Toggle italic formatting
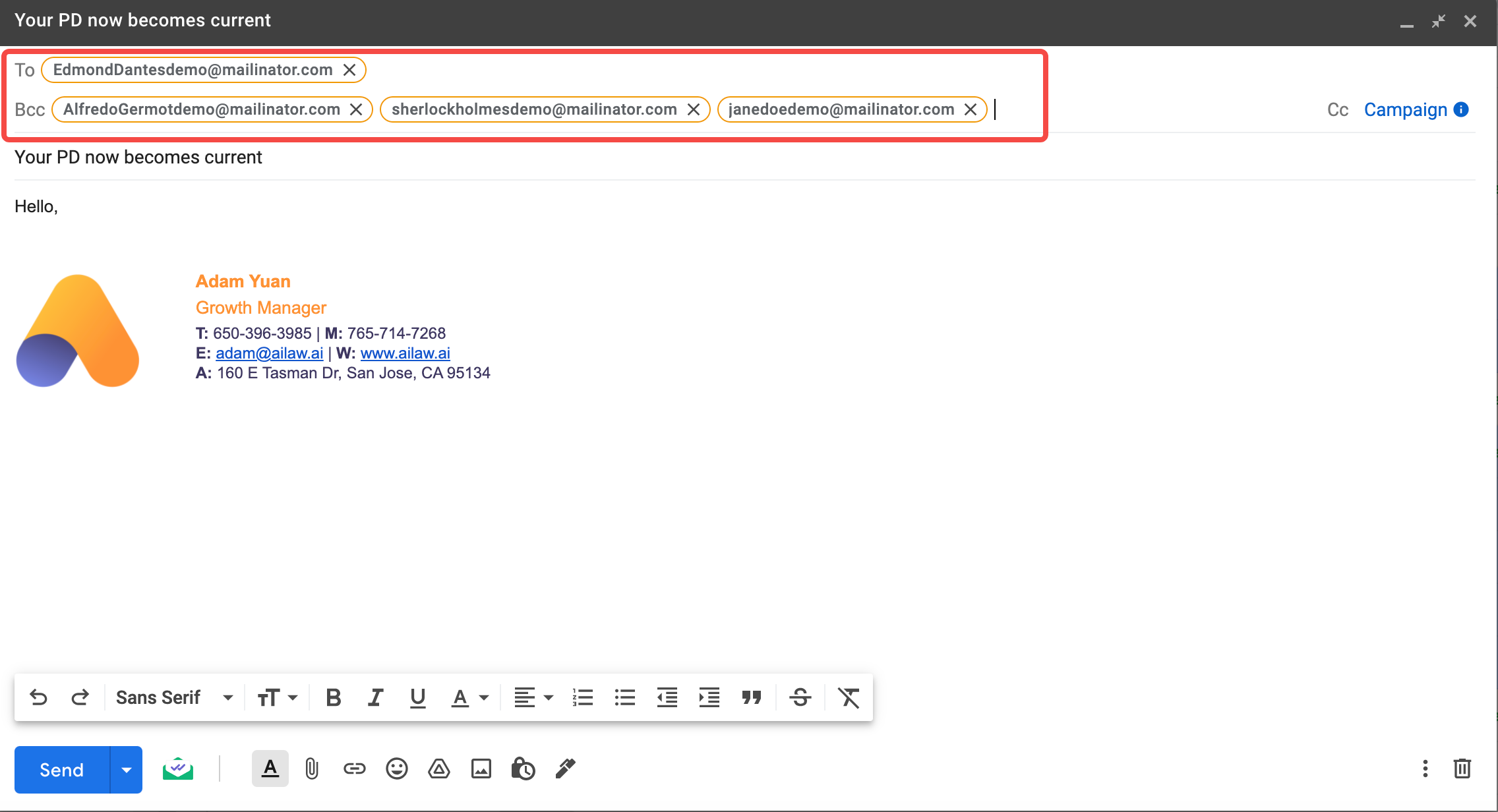 coord(375,697)
